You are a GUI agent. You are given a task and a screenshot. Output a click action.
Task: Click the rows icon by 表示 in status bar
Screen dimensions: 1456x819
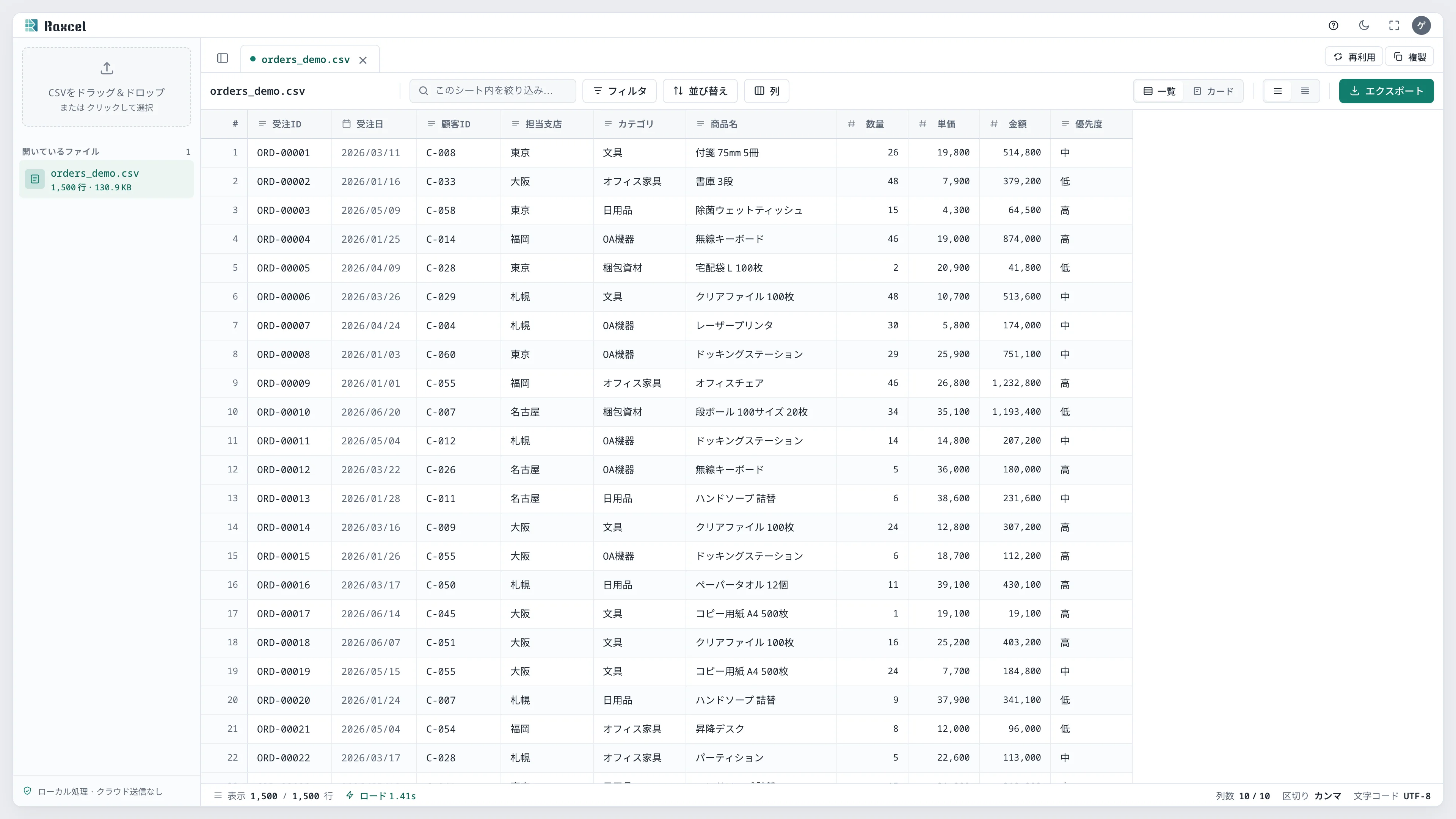pyautogui.click(x=218, y=795)
